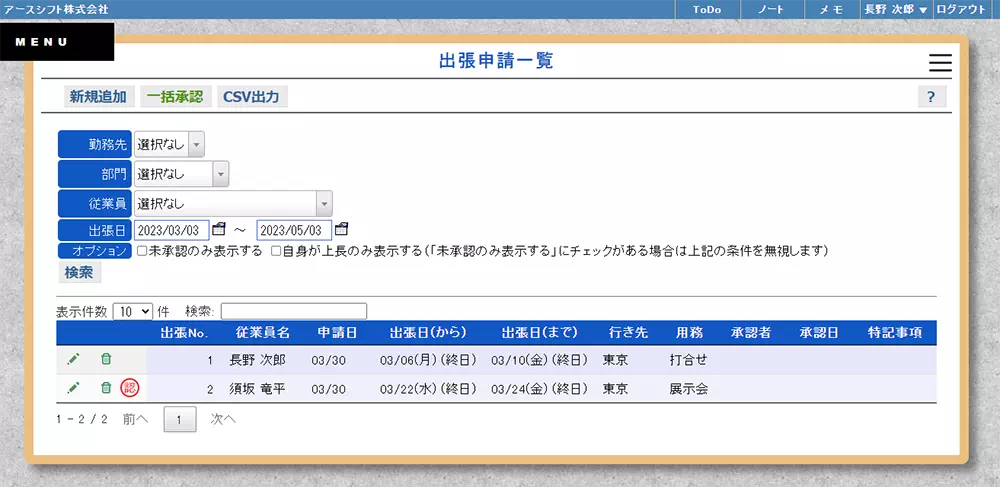Click the 打合せ purpose cell
The width and height of the screenshot is (1000, 487).
[x=688, y=360]
